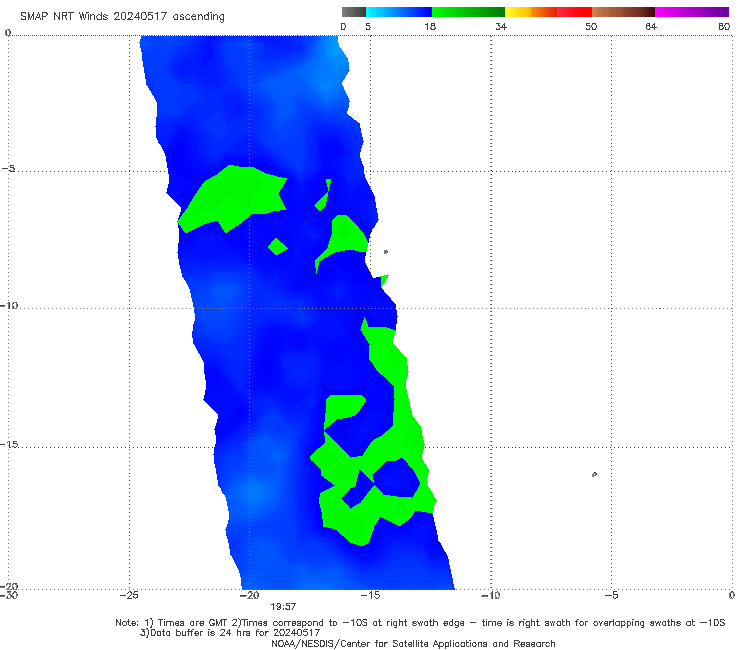The height and width of the screenshot is (650, 740).
Task: Click the bottom longitude axis label '-5'
Action: [x=611, y=595]
